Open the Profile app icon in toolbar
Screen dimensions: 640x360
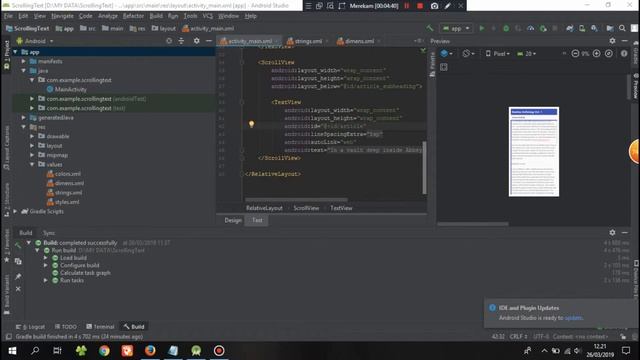point(531,28)
